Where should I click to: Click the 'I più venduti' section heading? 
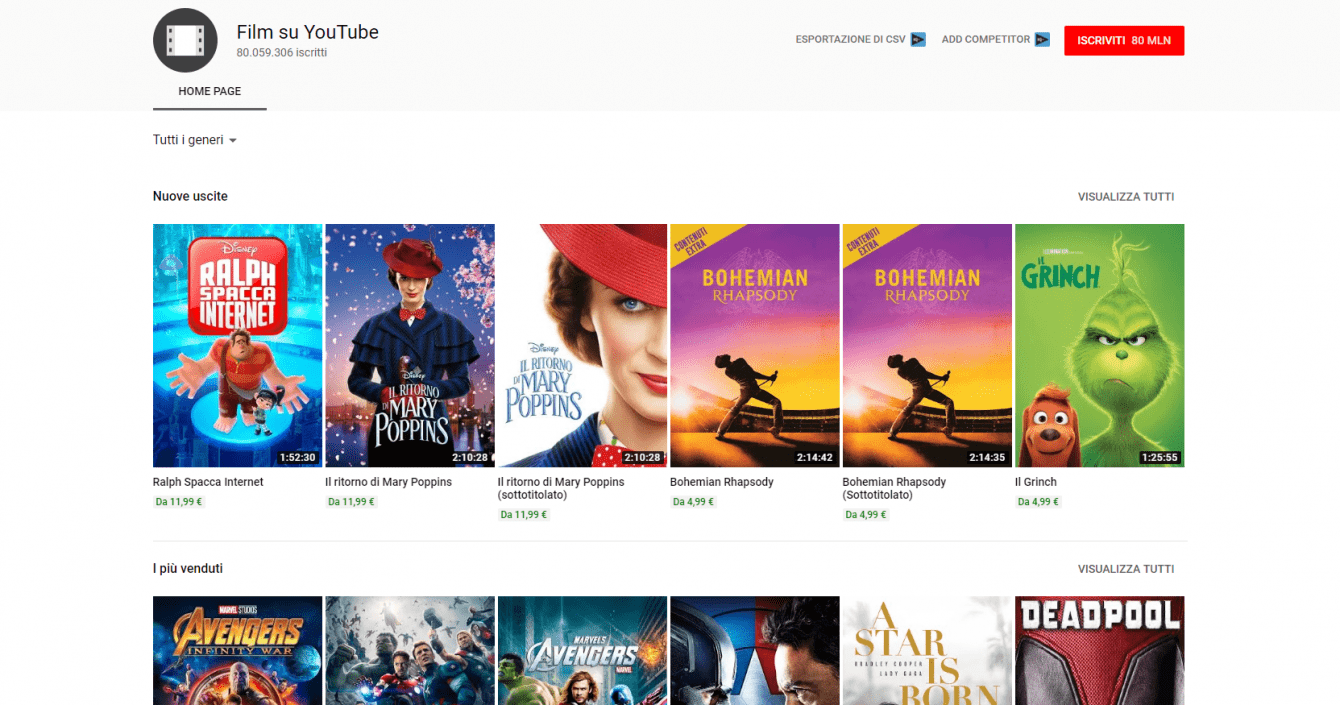(188, 569)
